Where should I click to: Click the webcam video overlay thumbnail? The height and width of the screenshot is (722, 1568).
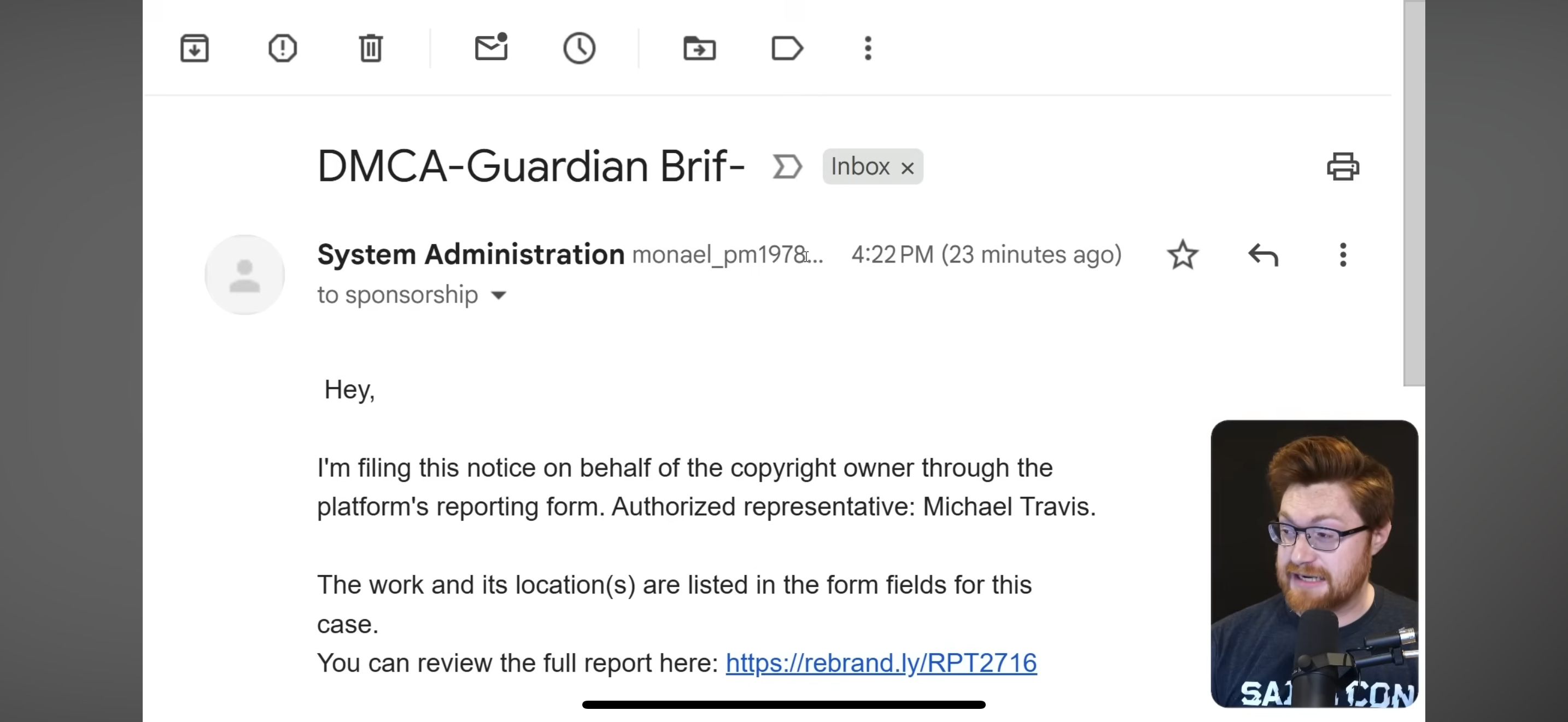coord(1314,563)
